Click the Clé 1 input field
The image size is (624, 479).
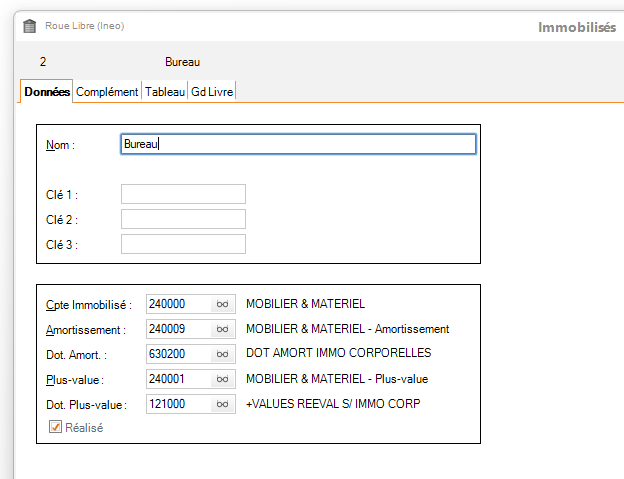tap(183, 194)
